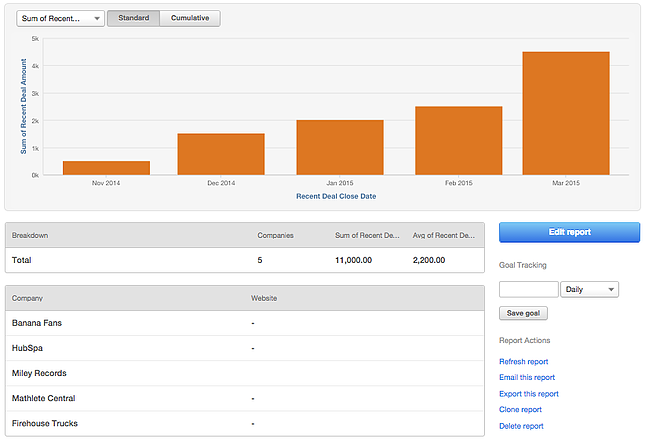Open the Banana Fans company row

pyautogui.click(x=39, y=323)
